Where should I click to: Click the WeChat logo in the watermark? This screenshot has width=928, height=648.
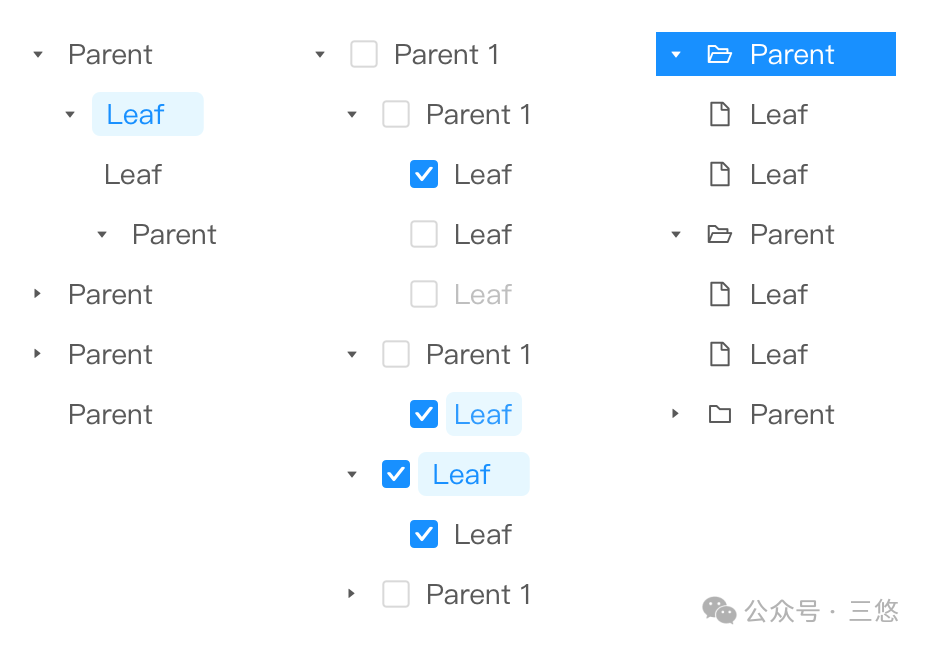719,609
